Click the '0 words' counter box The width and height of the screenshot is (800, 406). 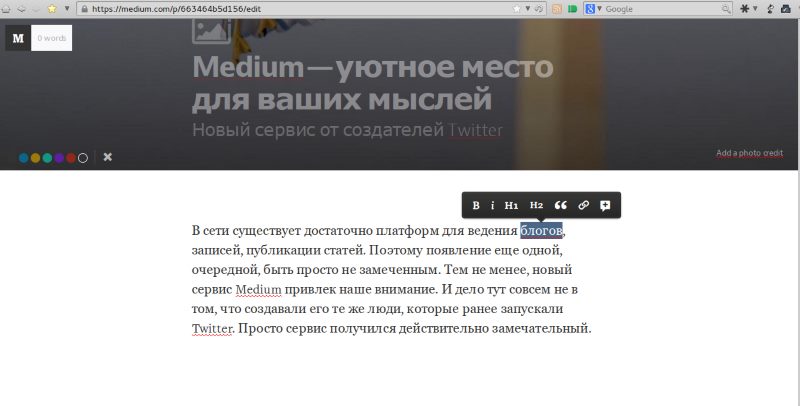pos(52,38)
